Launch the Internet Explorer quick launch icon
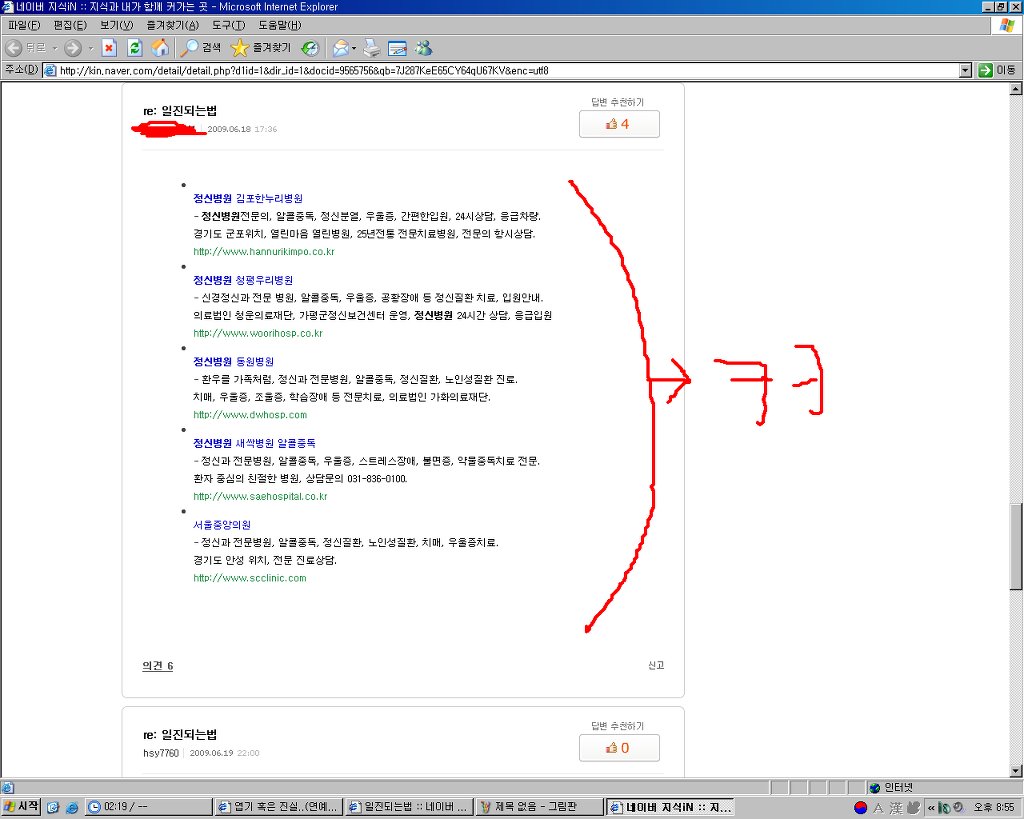Image resolution: width=1024 pixels, height=819 pixels. click(72, 808)
